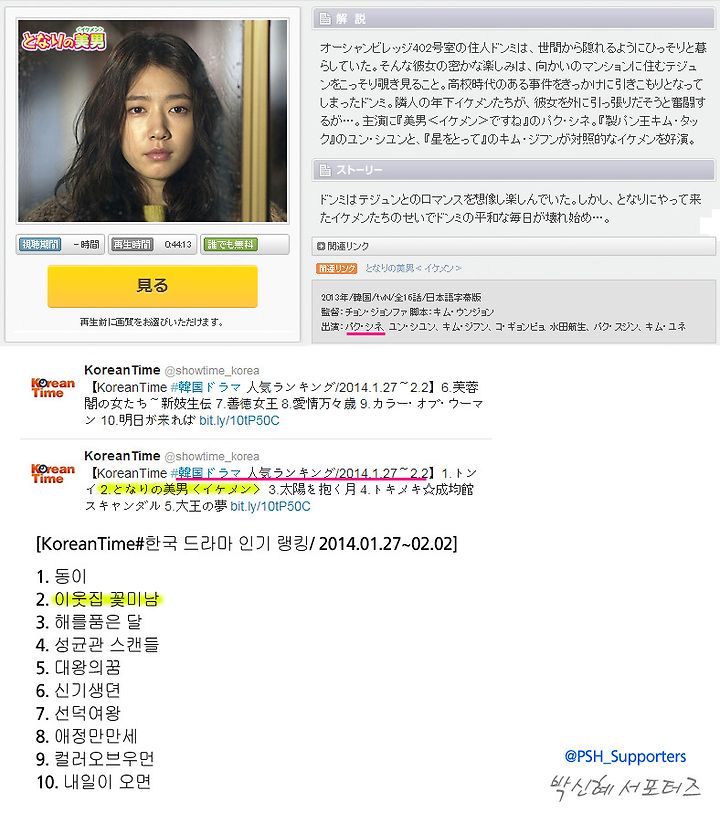Viewport: 720px width, 813px height.
Task: Open the drama thumbnail image
Action: tap(152, 121)
